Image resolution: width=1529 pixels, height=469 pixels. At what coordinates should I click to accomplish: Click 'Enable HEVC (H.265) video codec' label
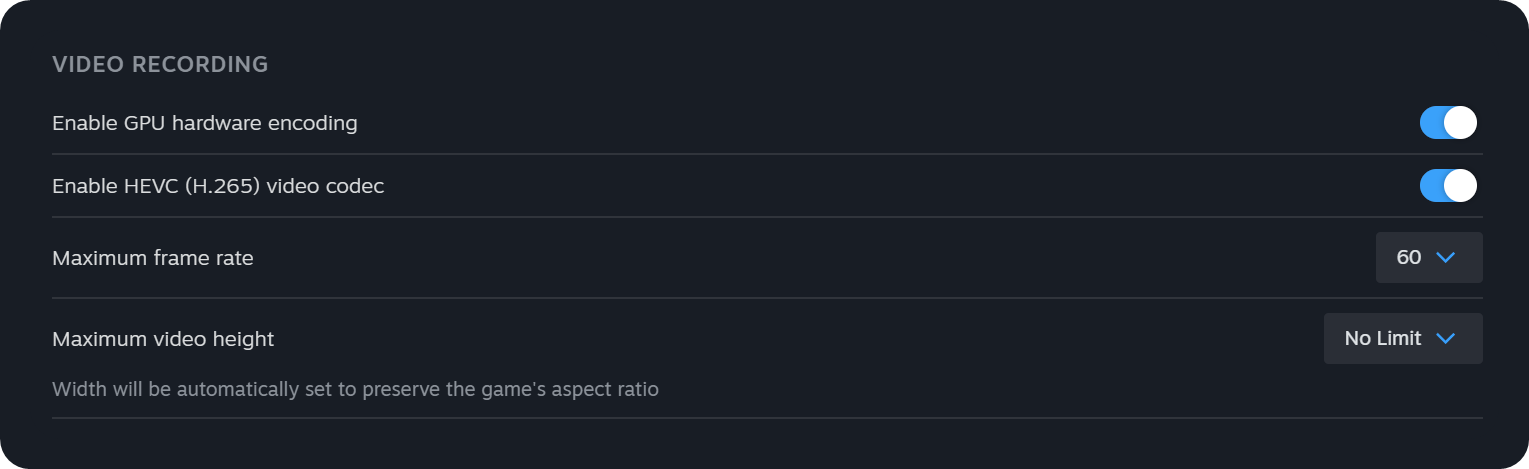pos(217,186)
